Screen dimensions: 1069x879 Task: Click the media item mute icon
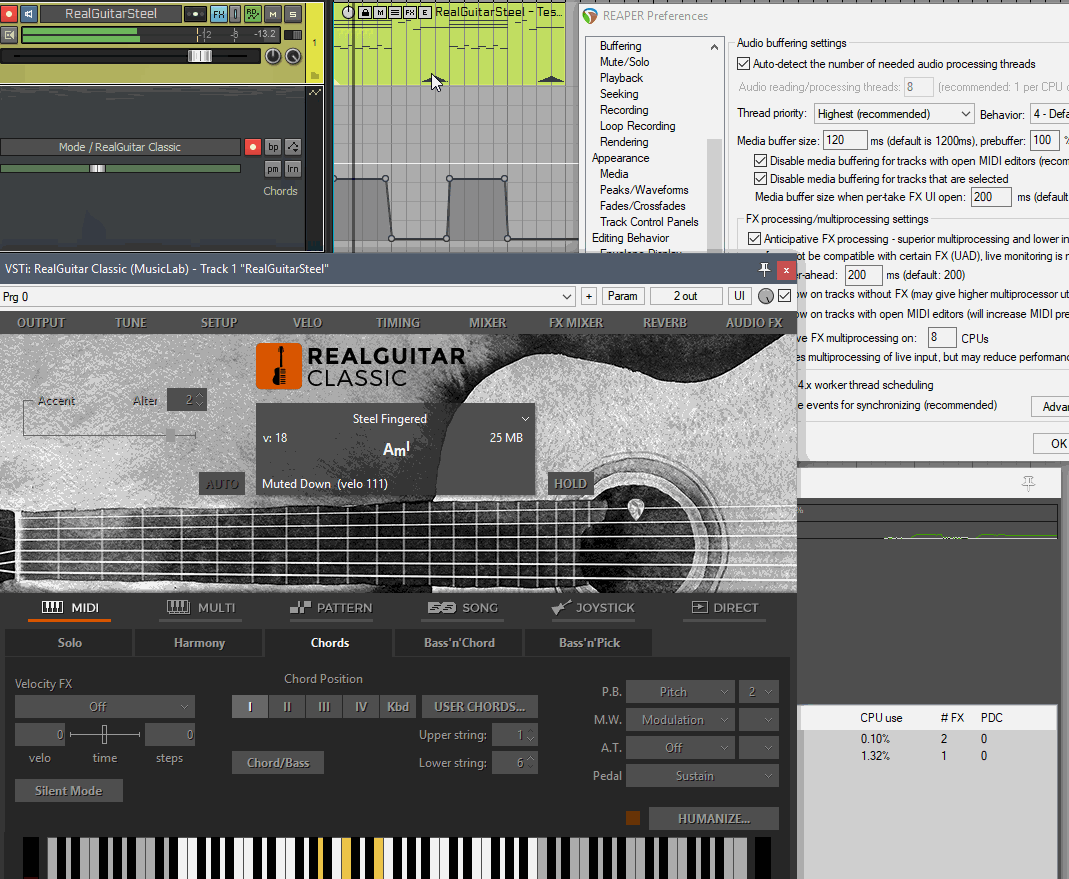[x=380, y=12]
